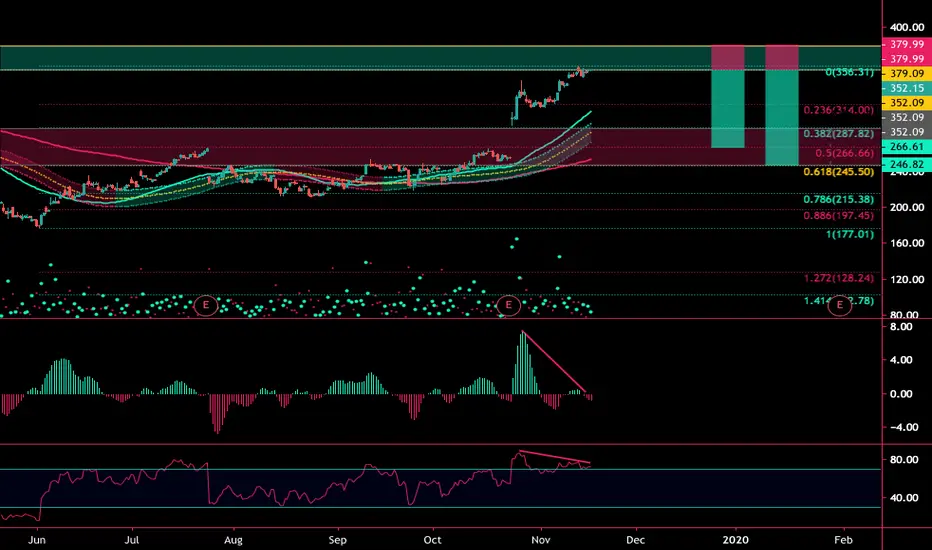Screen dimensions: 932x550
Task: Click Aug on the time axis
Action: click(233, 540)
